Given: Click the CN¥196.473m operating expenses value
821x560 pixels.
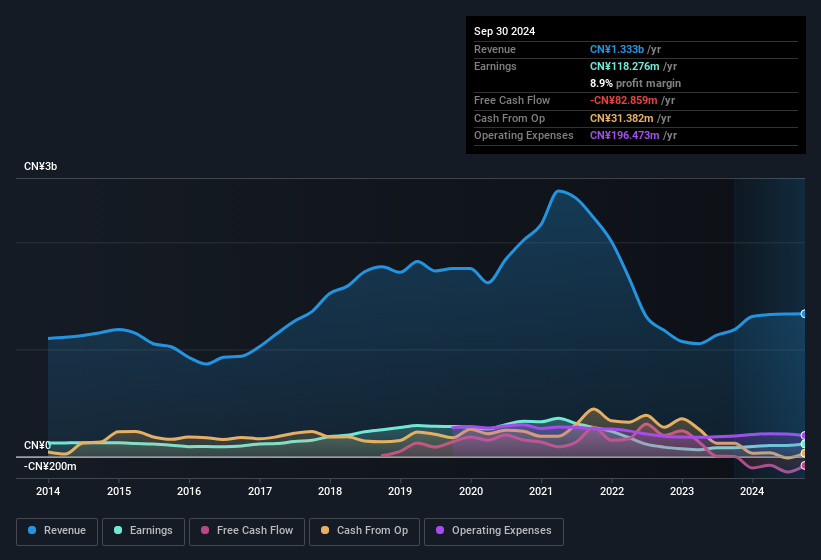Looking at the screenshot, I should 625,135.
